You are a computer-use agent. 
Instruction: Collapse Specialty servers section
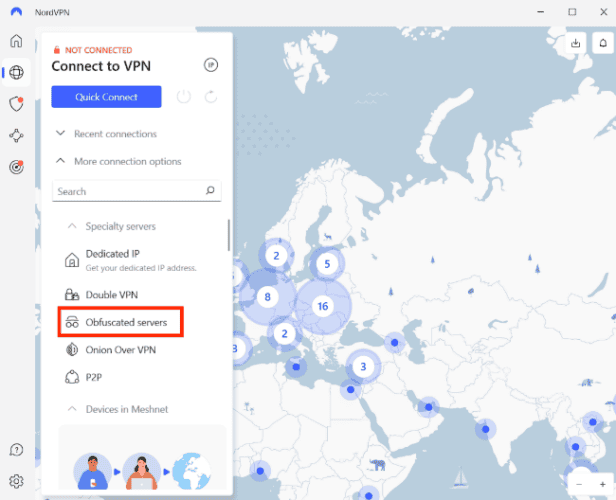pyautogui.click(x=112, y=226)
